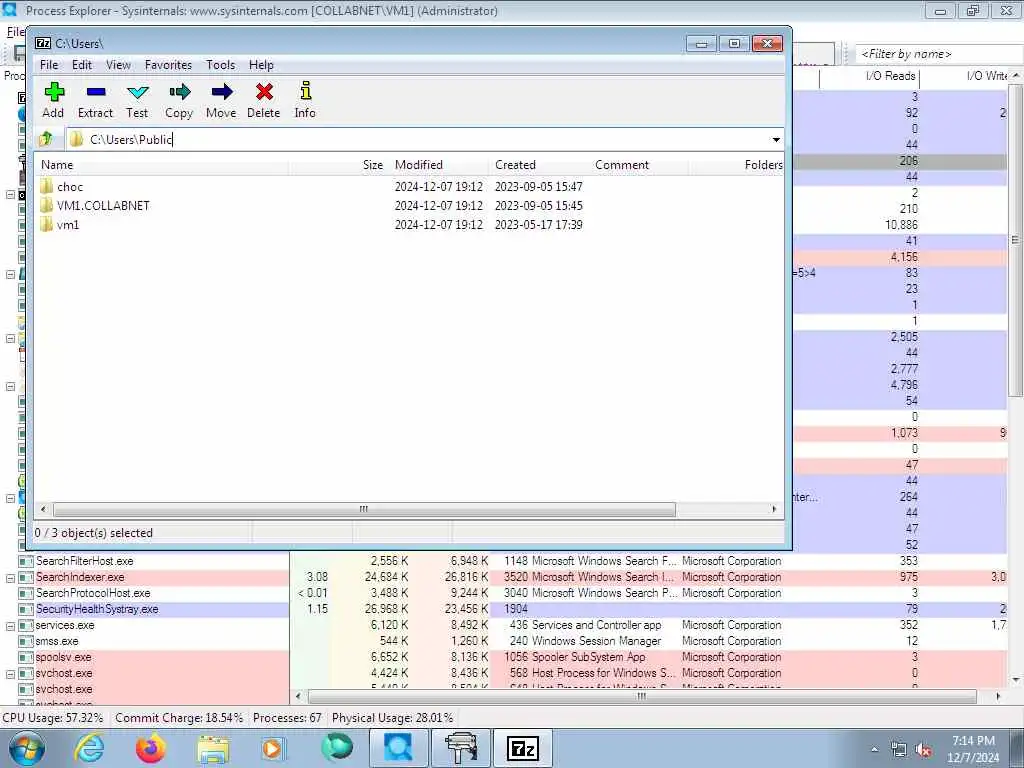Image resolution: width=1024 pixels, height=768 pixels.
Task: Switch to the Process Explorer taskbar button
Action: (x=398, y=748)
